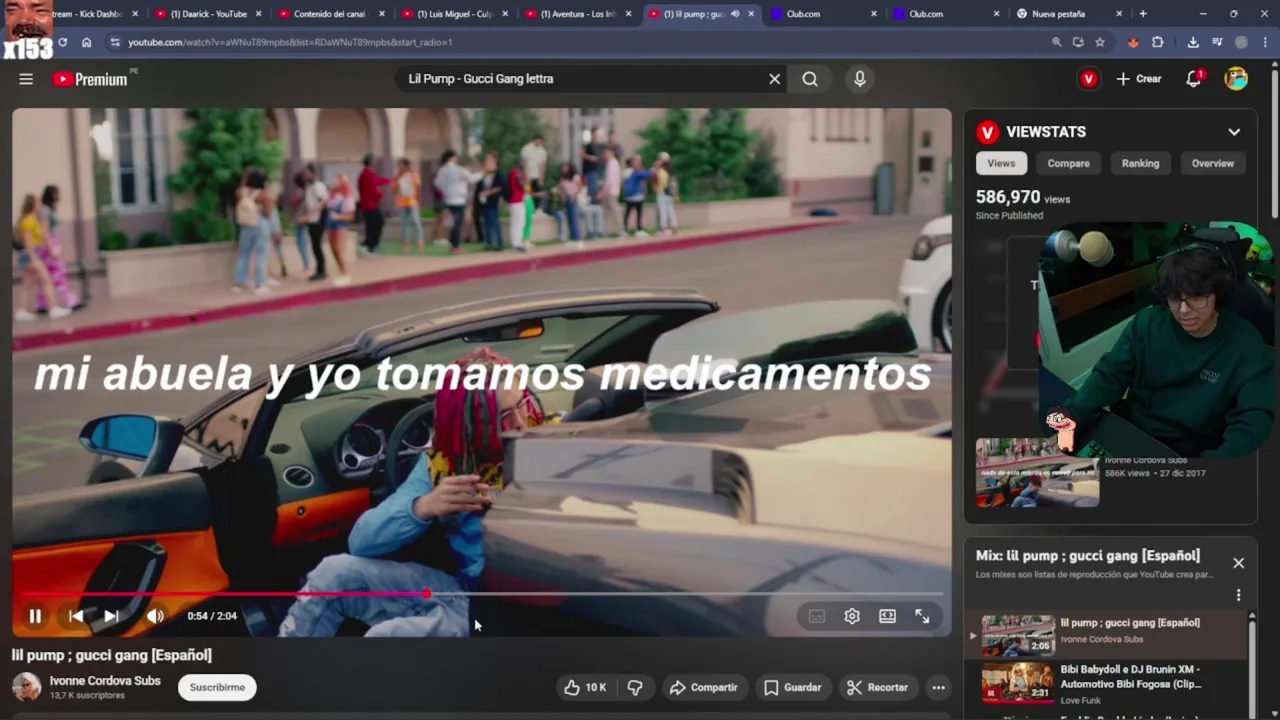Select the Compare tab in ViewStats
The width and height of the screenshot is (1280, 720).
(x=1068, y=163)
